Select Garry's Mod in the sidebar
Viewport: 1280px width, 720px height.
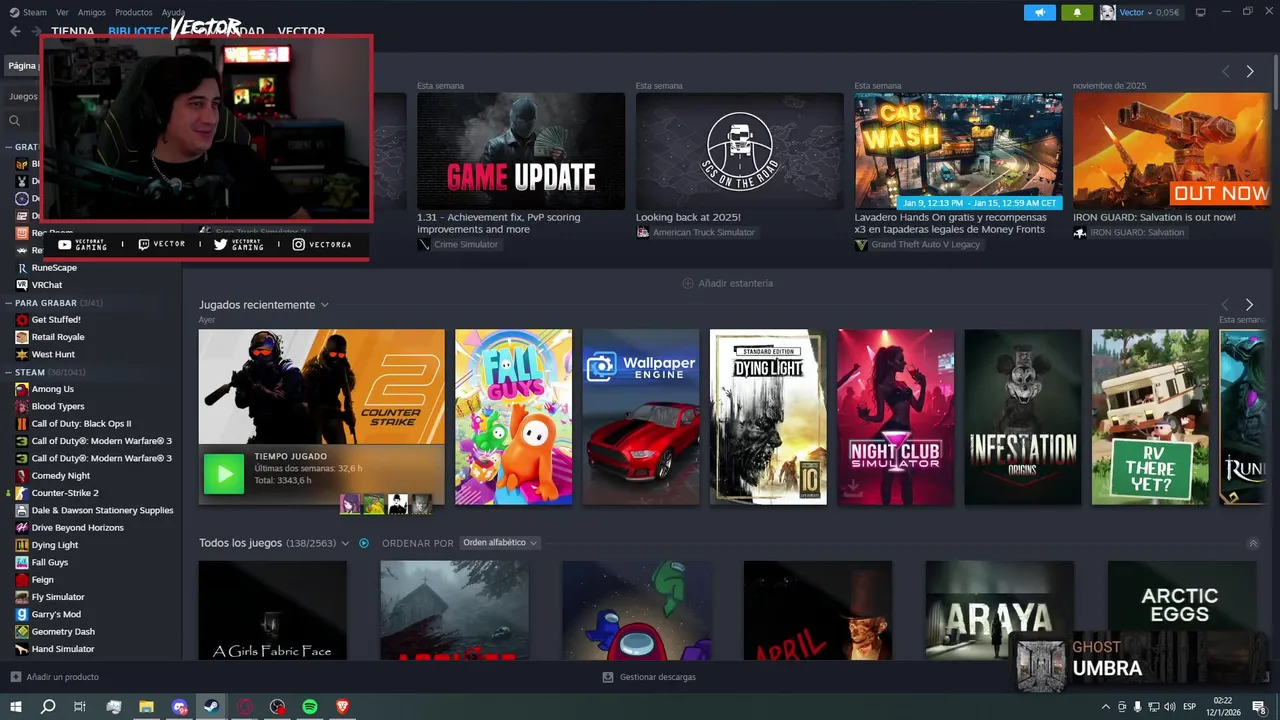point(56,614)
